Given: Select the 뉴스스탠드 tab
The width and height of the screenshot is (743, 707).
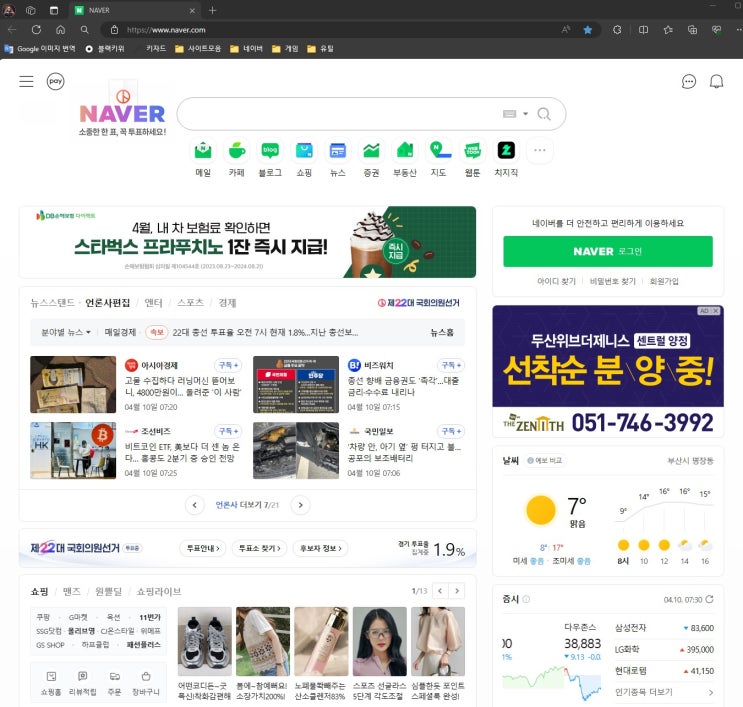Looking at the screenshot, I should pyautogui.click(x=53, y=303).
